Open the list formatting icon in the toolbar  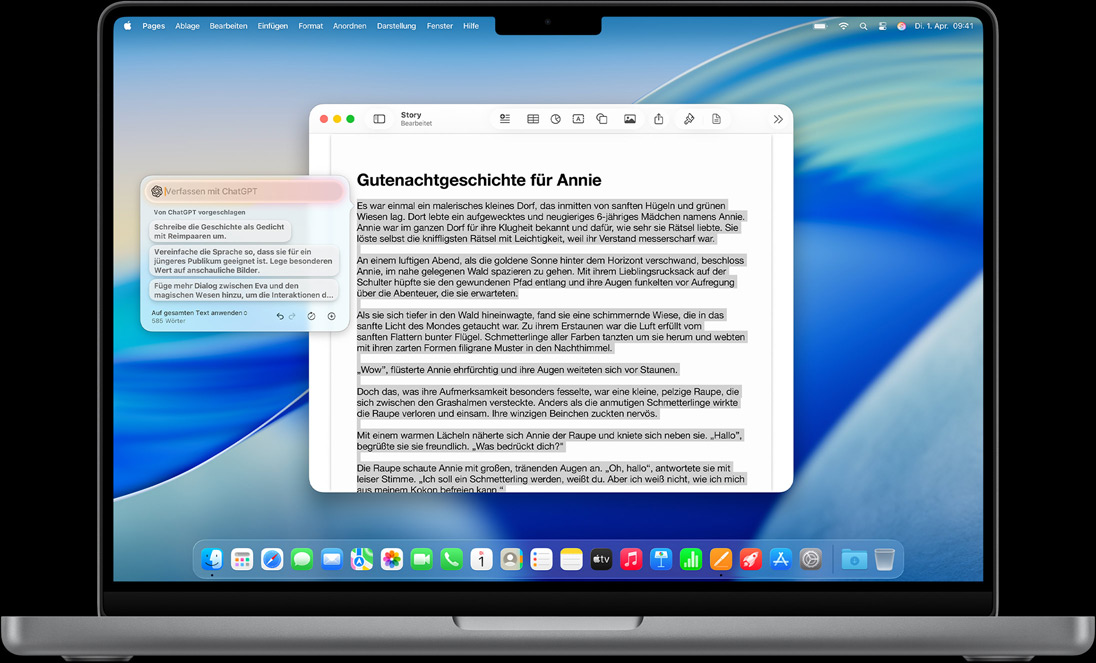click(x=505, y=118)
